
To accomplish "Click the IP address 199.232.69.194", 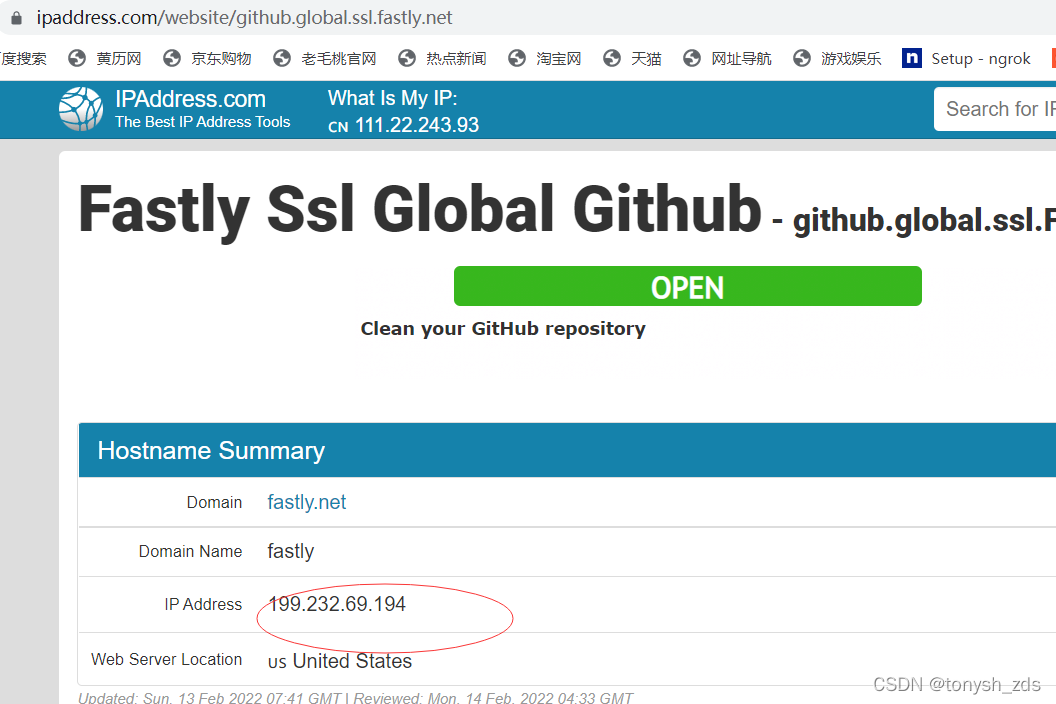I will tap(337, 604).
